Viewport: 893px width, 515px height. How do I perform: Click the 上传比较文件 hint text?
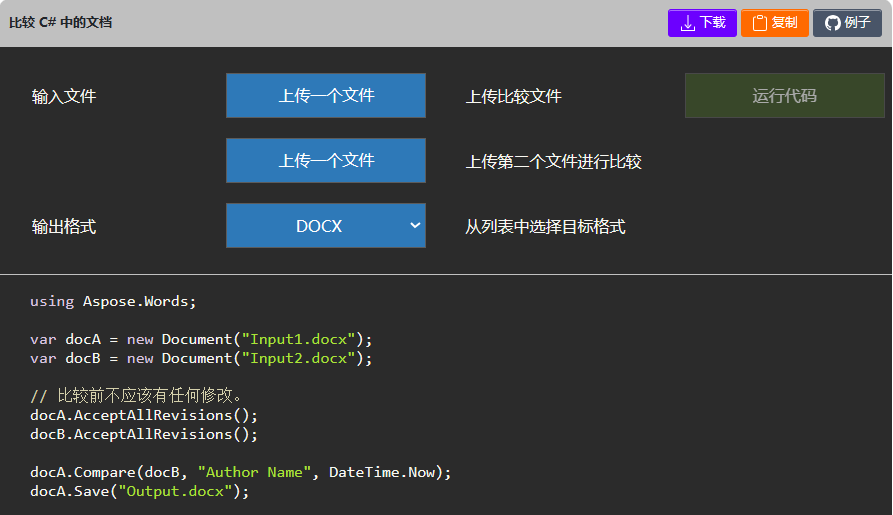(514, 96)
